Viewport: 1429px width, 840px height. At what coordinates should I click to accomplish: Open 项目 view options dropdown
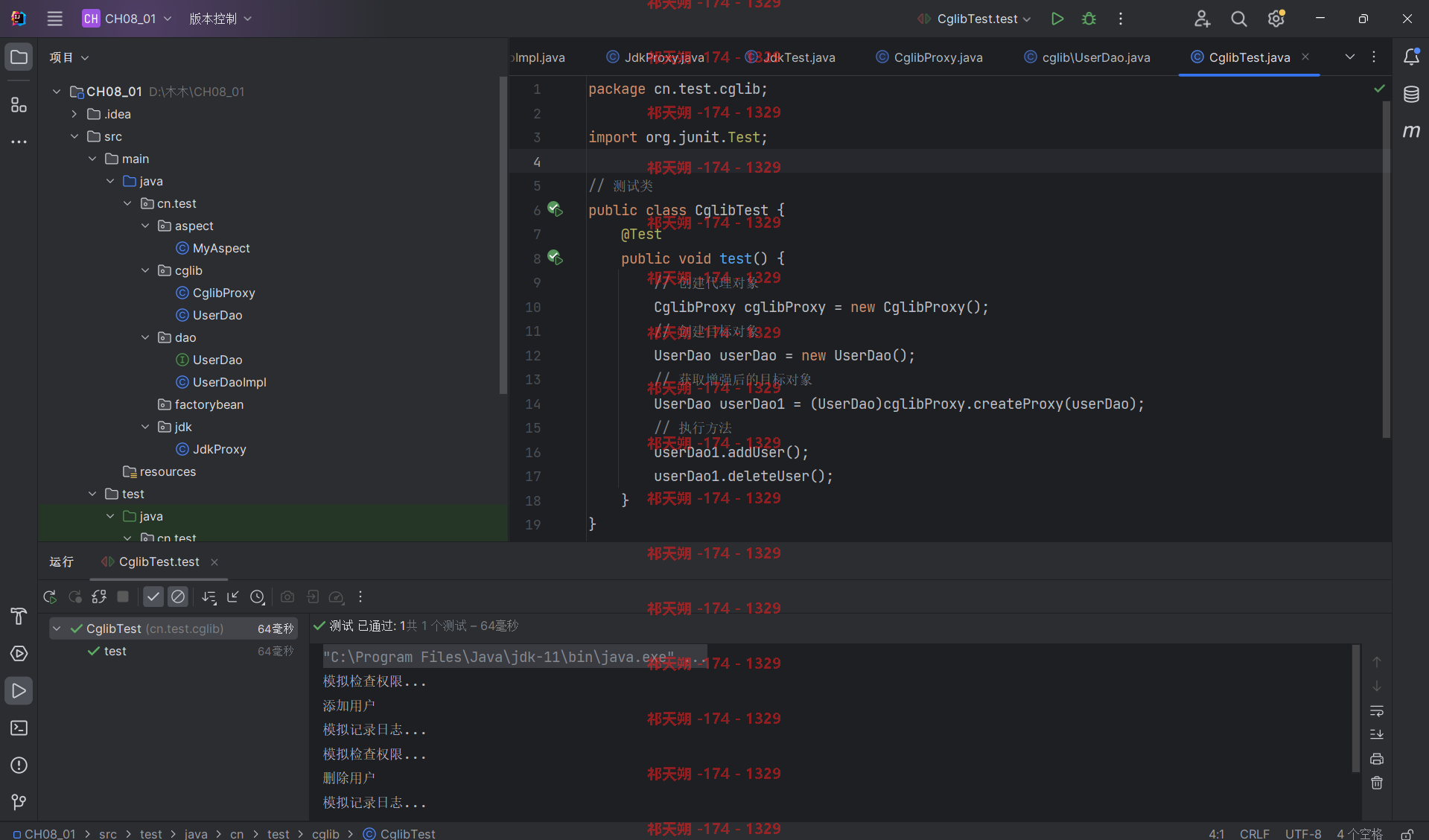[69, 57]
